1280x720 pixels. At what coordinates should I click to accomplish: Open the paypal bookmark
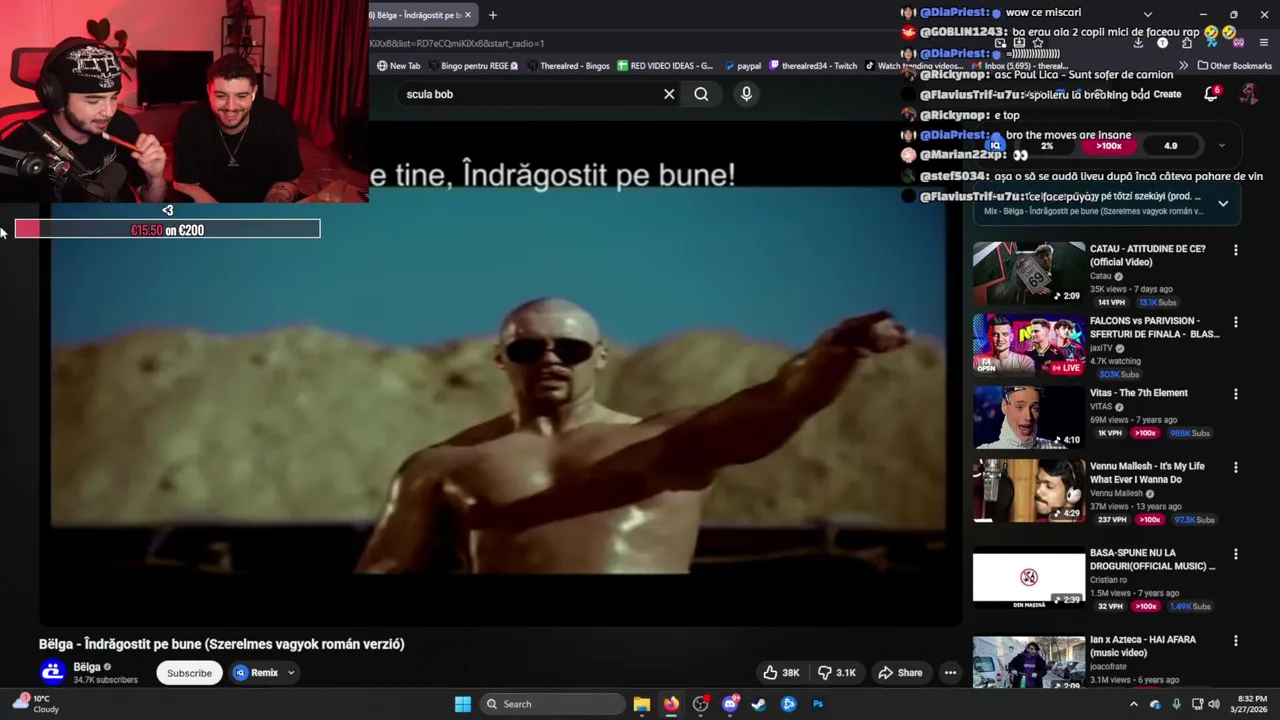tap(742, 66)
